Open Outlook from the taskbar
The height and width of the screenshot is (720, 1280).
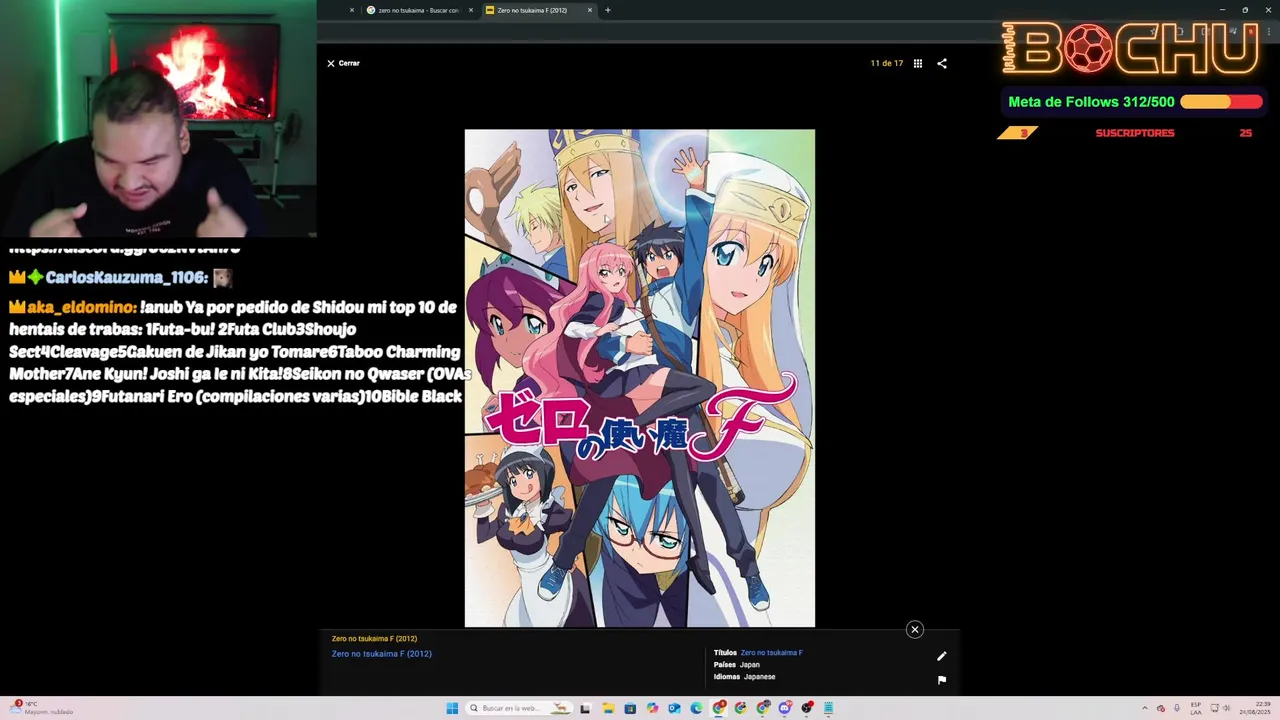pos(674,709)
